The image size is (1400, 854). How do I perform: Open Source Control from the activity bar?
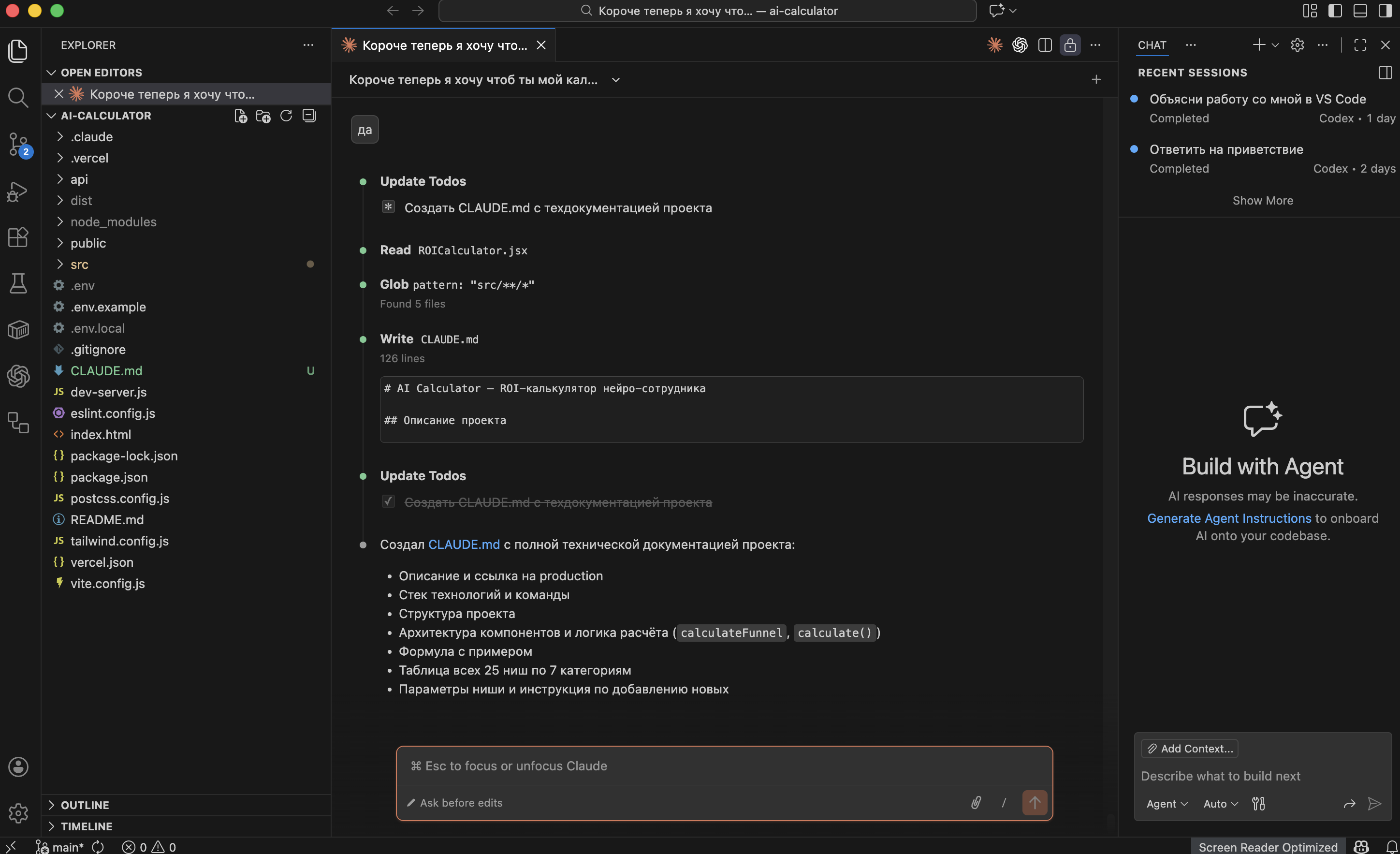tap(18, 145)
